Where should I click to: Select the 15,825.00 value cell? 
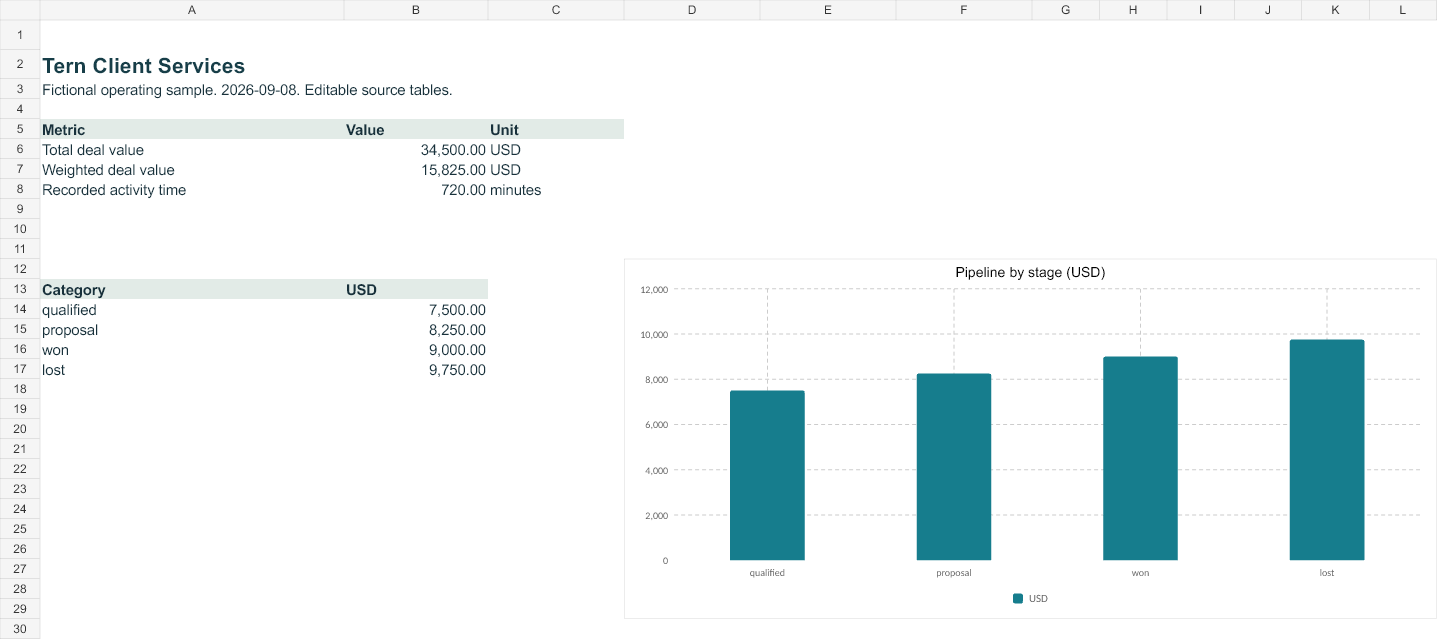tap(416, 170)
